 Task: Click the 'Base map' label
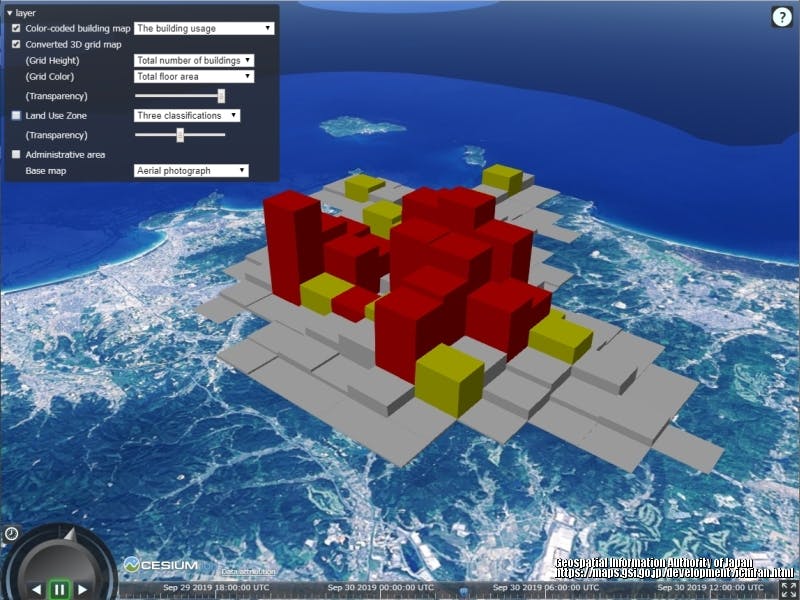pyautogui.click(x=46, y=170)
